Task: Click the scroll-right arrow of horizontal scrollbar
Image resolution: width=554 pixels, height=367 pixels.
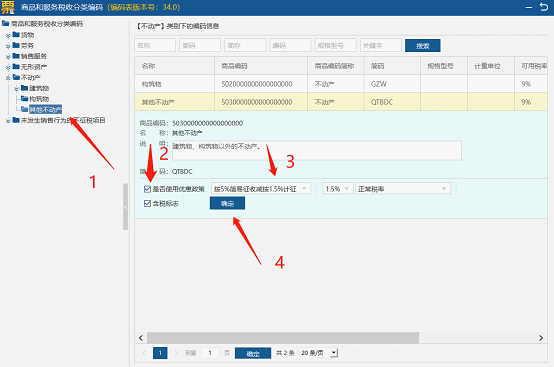Action: [541, 338]
